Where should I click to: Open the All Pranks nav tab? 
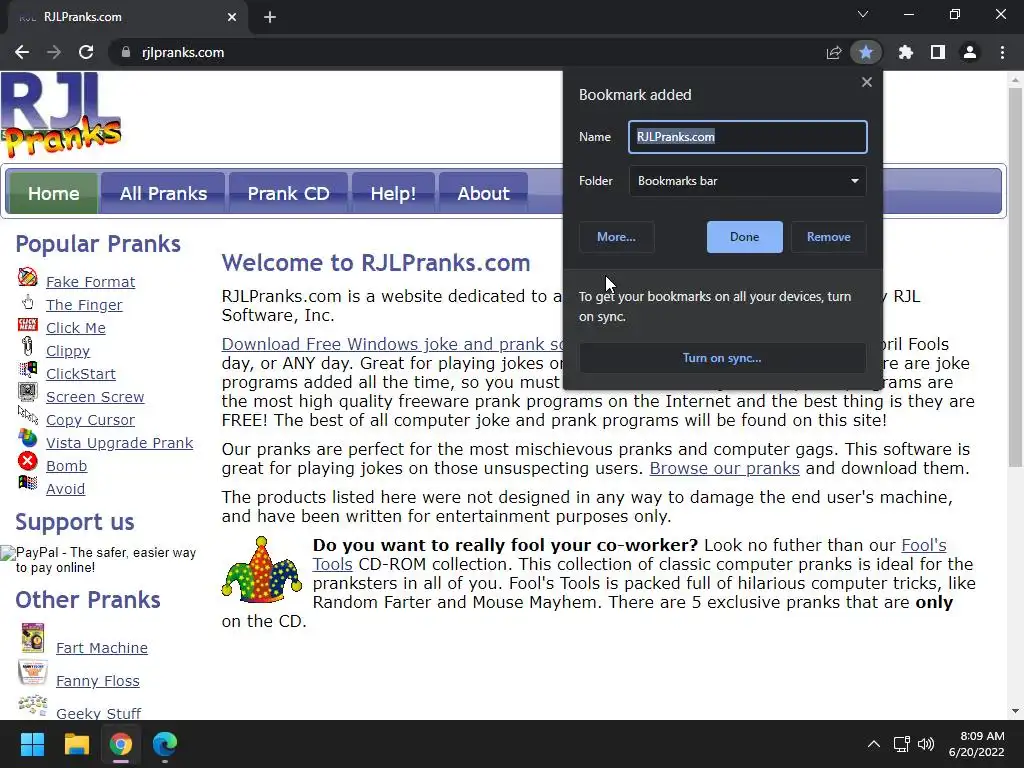point(163,193)
